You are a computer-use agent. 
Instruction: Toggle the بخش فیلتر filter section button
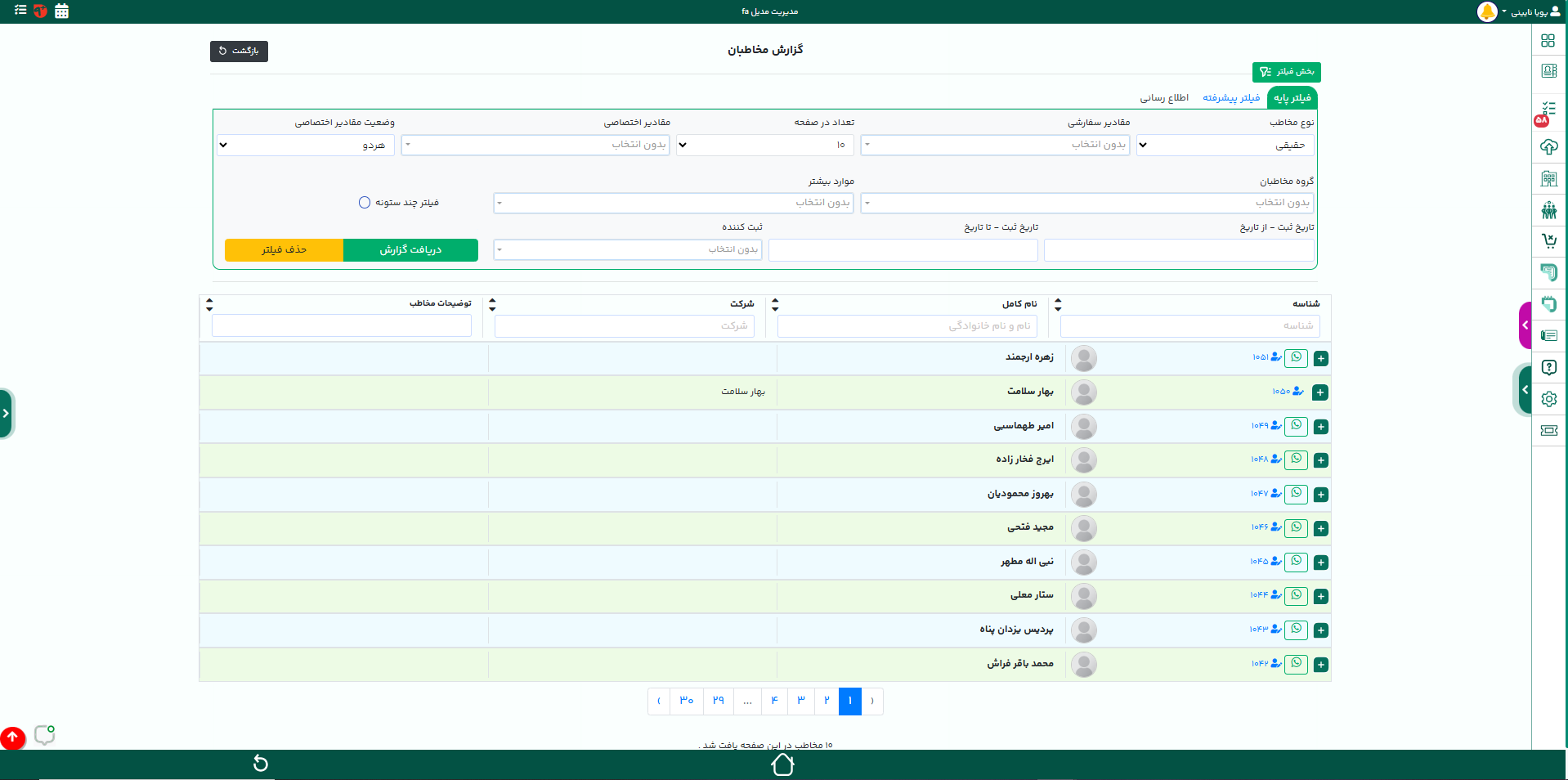click(x=1286, y=72)
